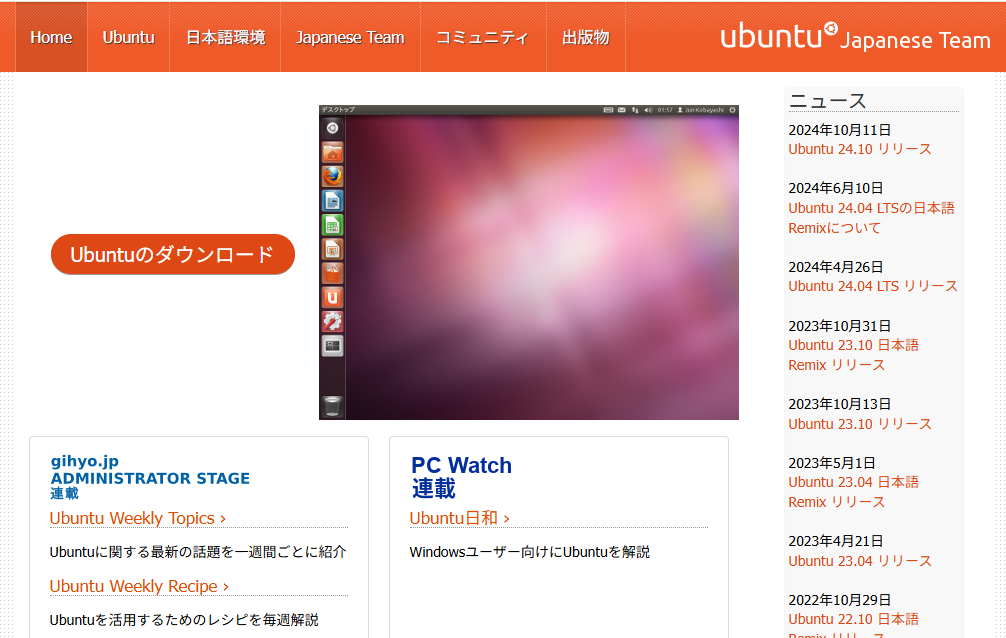Click the Firefox icon in the Ubuntu launcher

332,177
